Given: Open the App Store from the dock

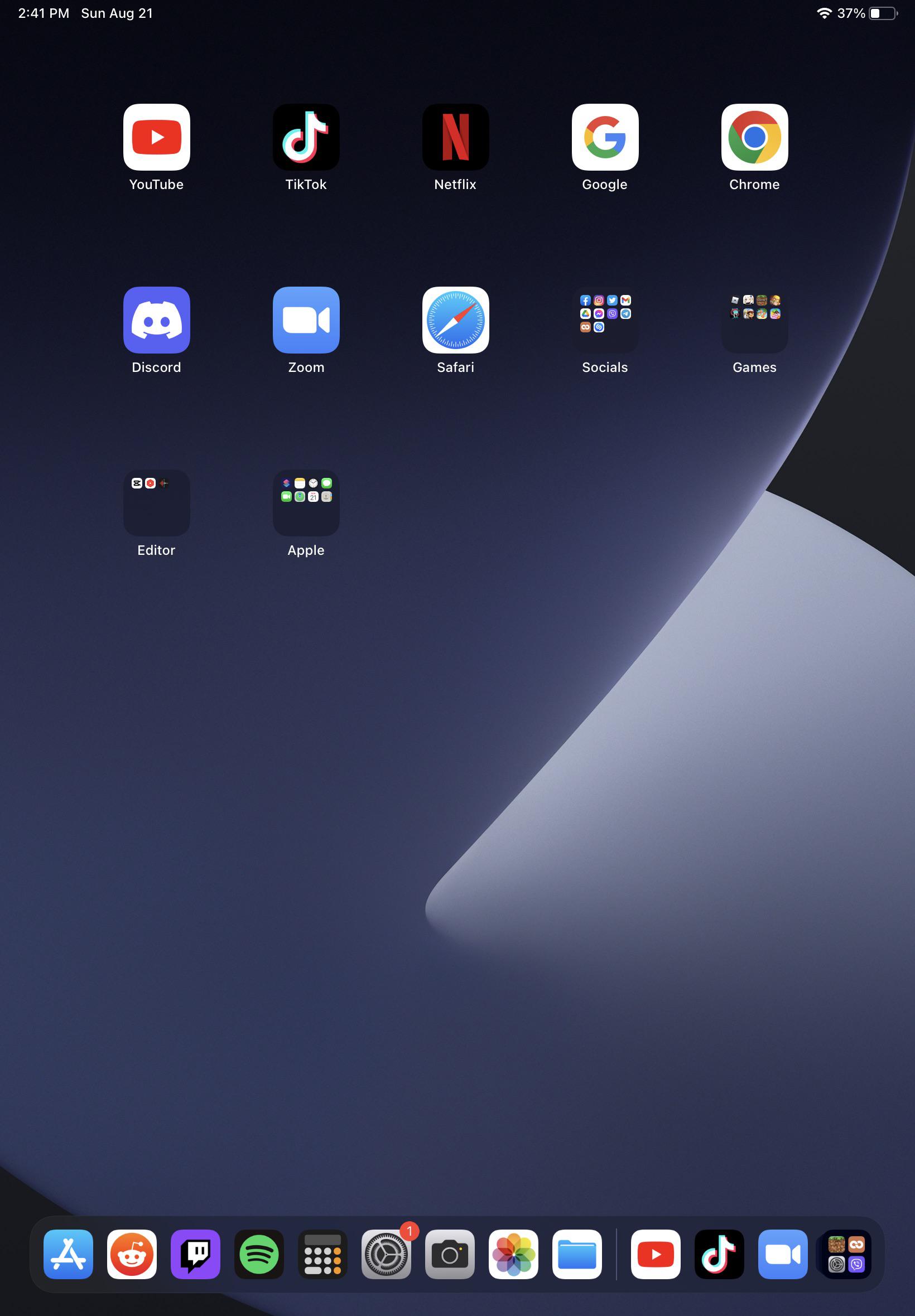Looking at the screenshot, I should (68, 1254).
